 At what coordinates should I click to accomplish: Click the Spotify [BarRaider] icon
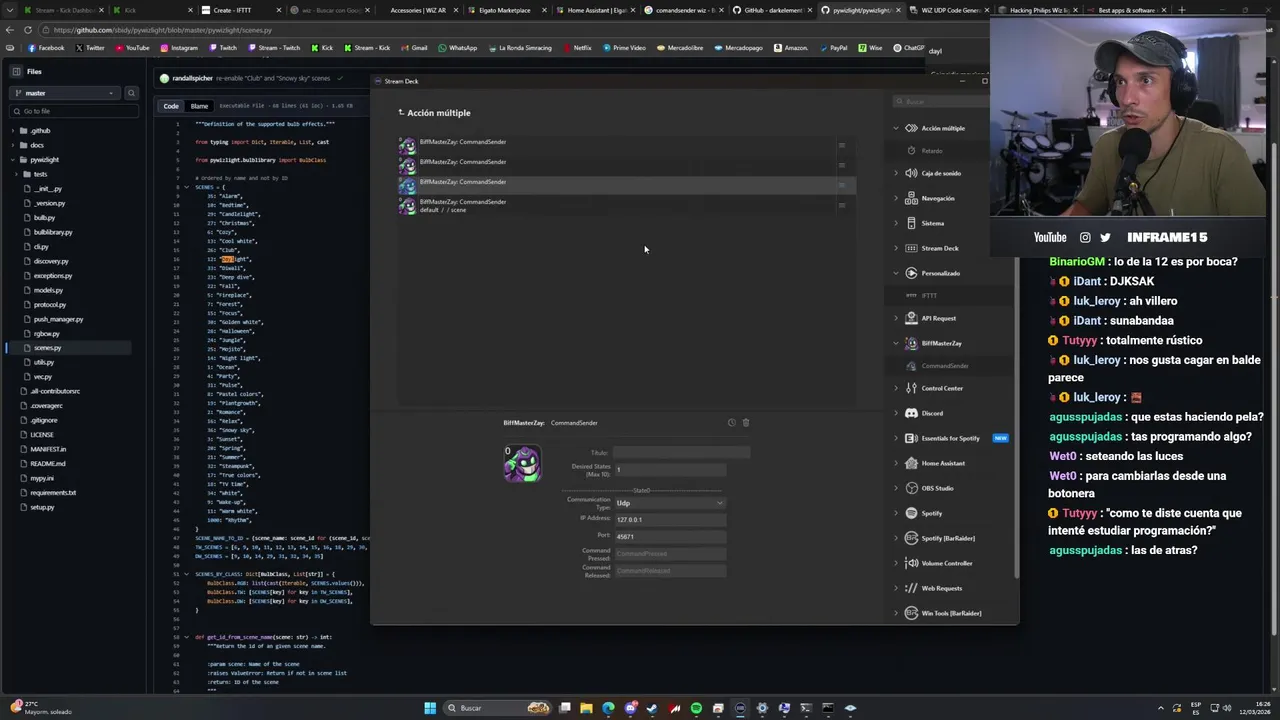(x=911, y=538)
